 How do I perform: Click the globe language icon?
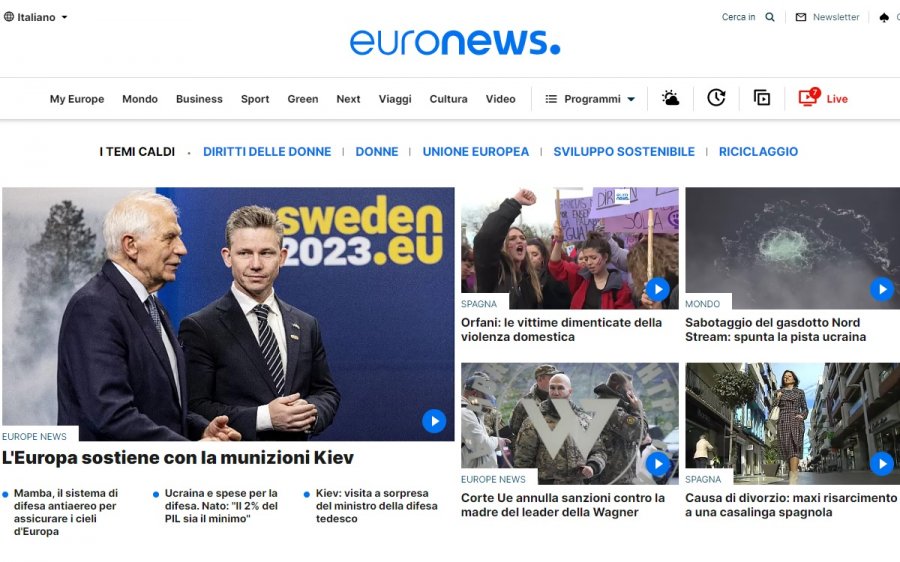(x=9, y=17)
